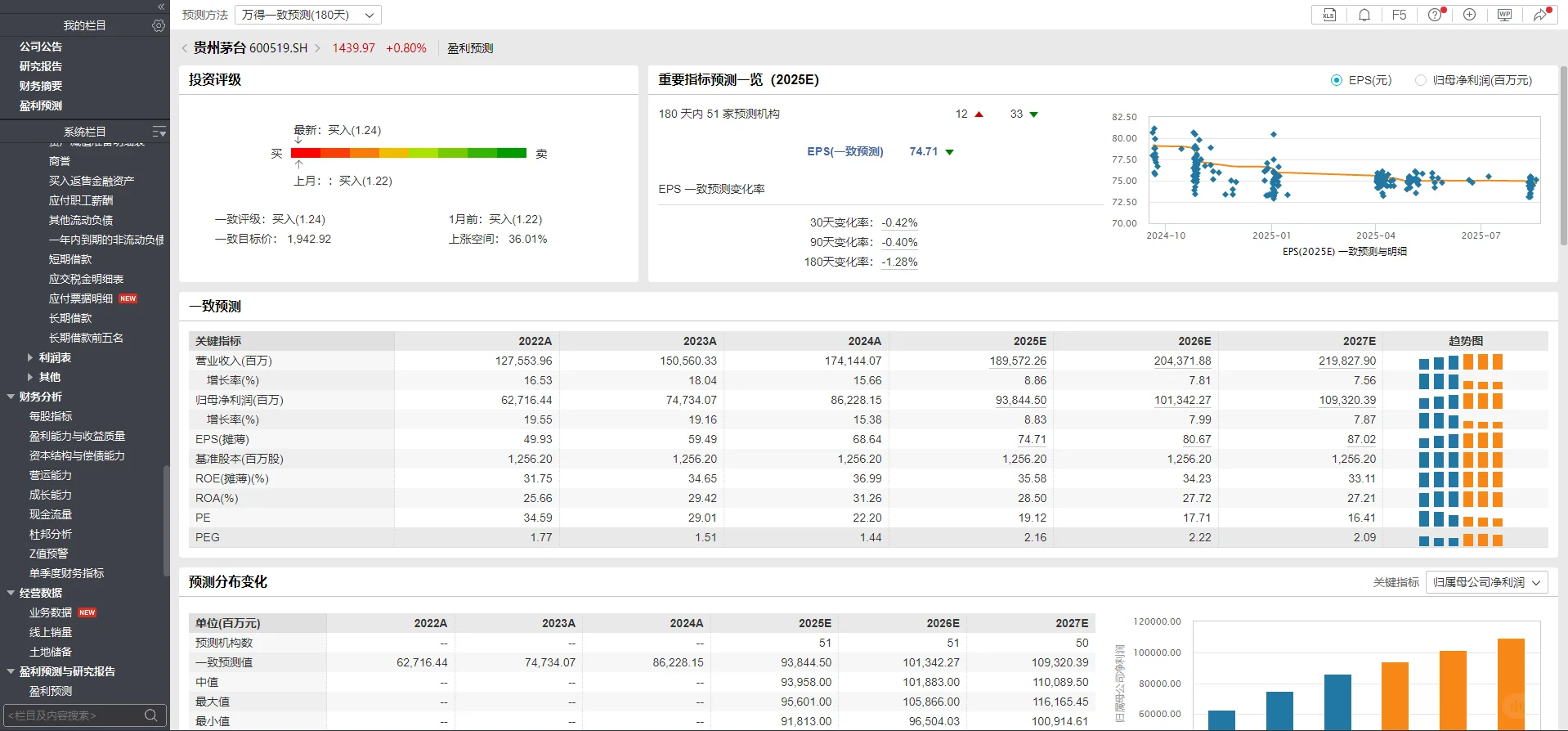Click the circled plus add icon
Screen dimensions: 1568x731
pyautogui.click(x=1469, y=15)
